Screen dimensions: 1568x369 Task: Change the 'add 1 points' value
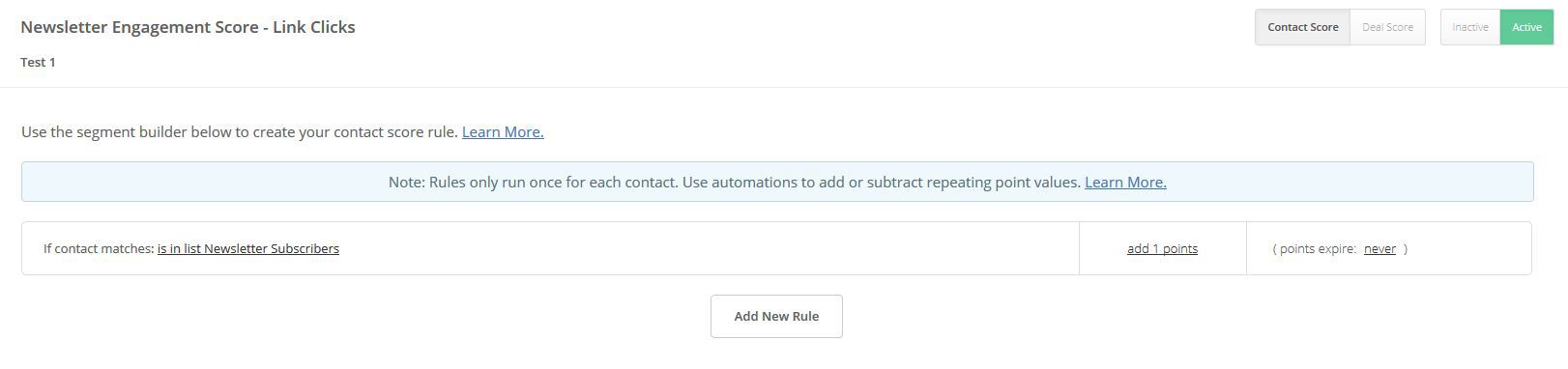pyautogui.click(x=1162, y=248)
